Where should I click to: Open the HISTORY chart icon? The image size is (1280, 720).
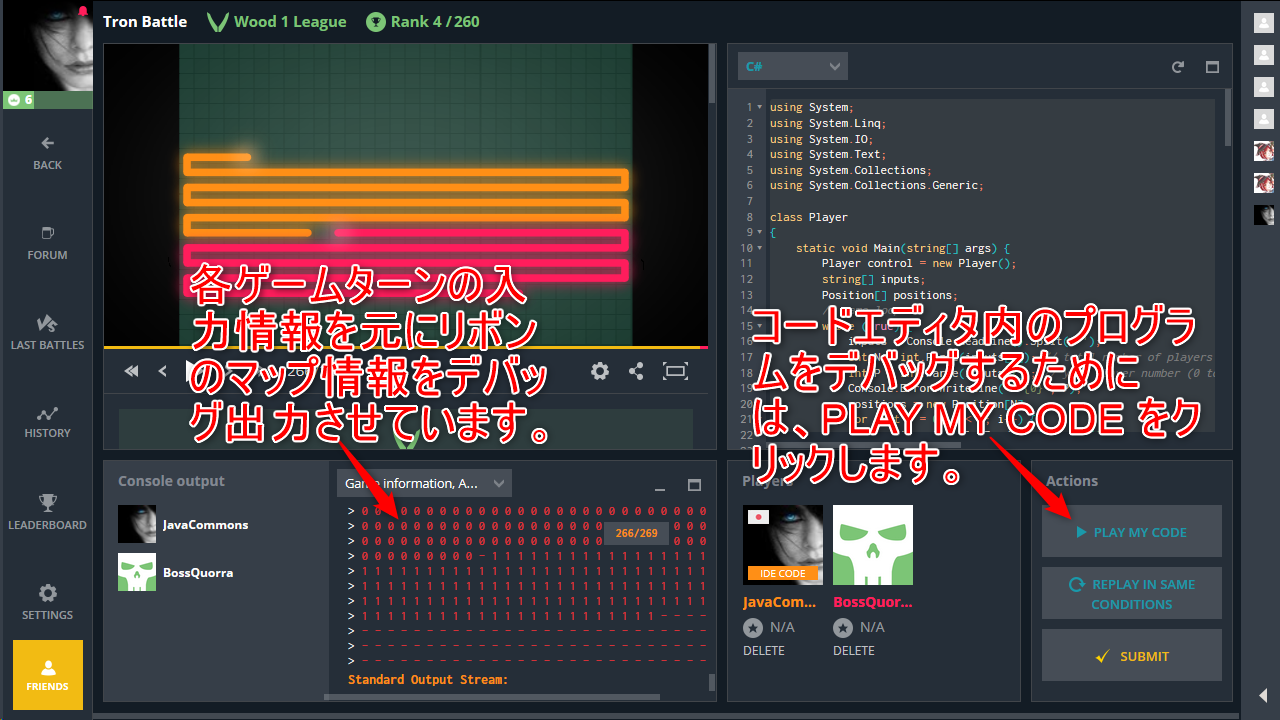pos(47,421)
